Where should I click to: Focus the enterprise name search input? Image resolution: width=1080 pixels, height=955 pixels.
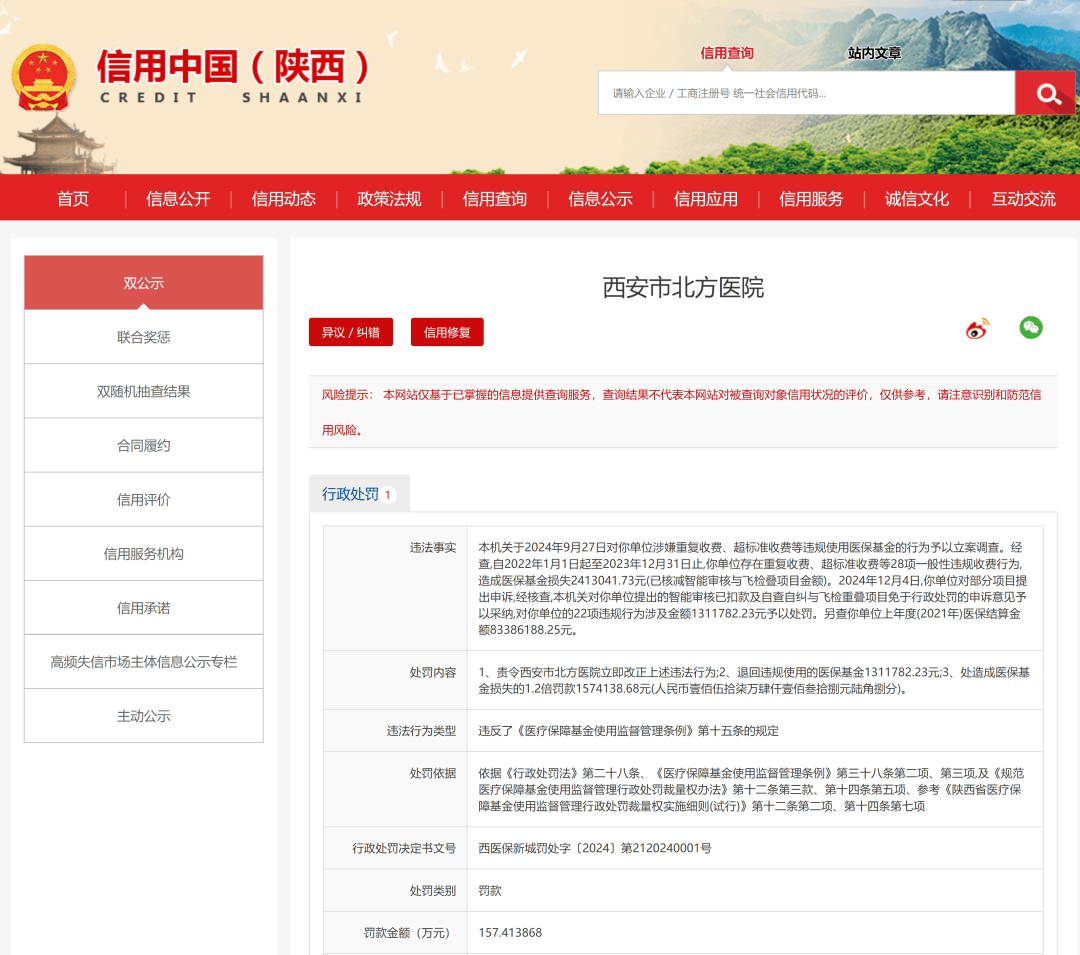(x=807, y=93)
